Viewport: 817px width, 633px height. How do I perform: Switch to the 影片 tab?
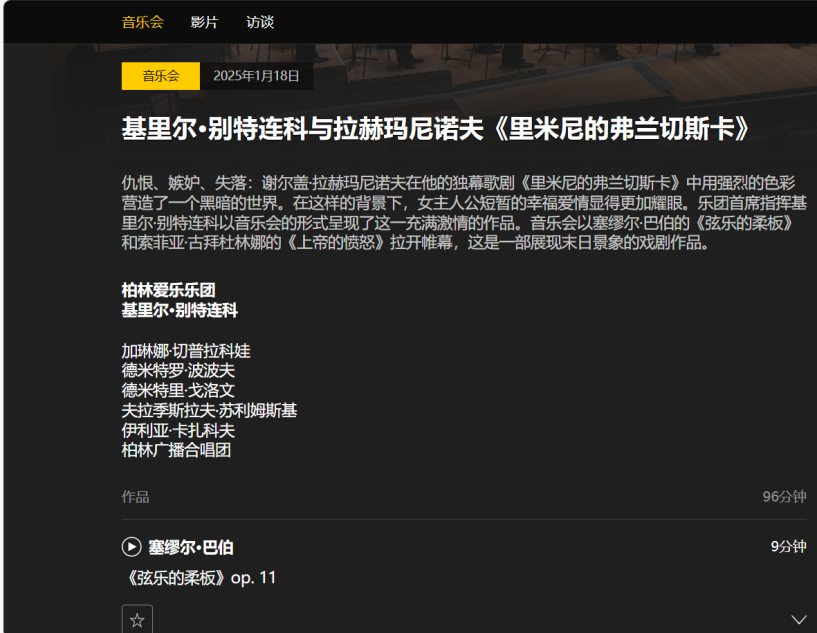(204, 22)
